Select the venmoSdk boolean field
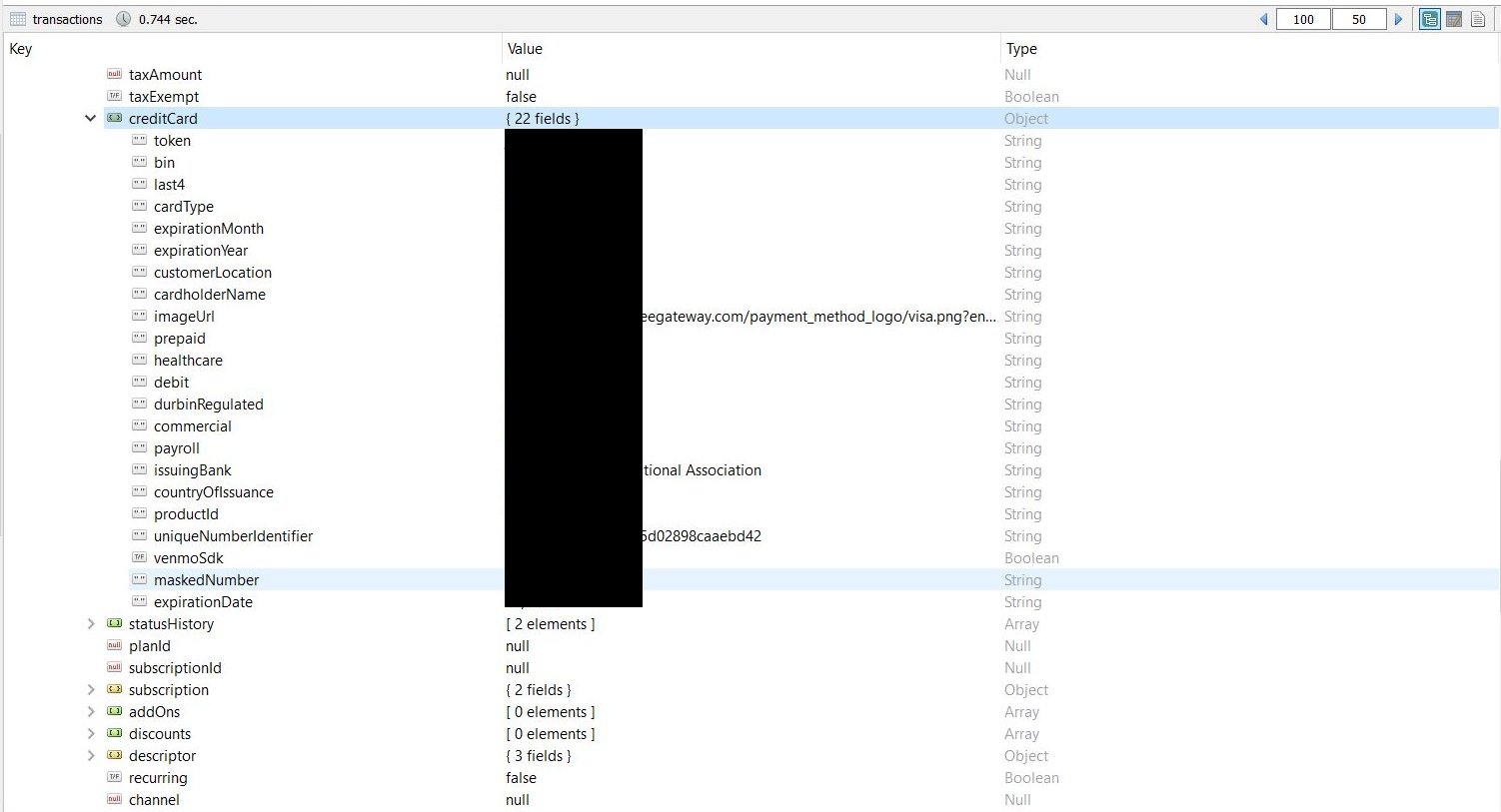Viewport: 1501px width, 812px height. [188, 558]
